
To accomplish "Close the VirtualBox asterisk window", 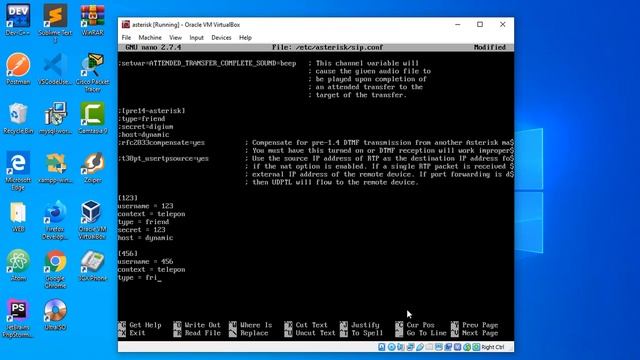I will [x=502, y=24].
